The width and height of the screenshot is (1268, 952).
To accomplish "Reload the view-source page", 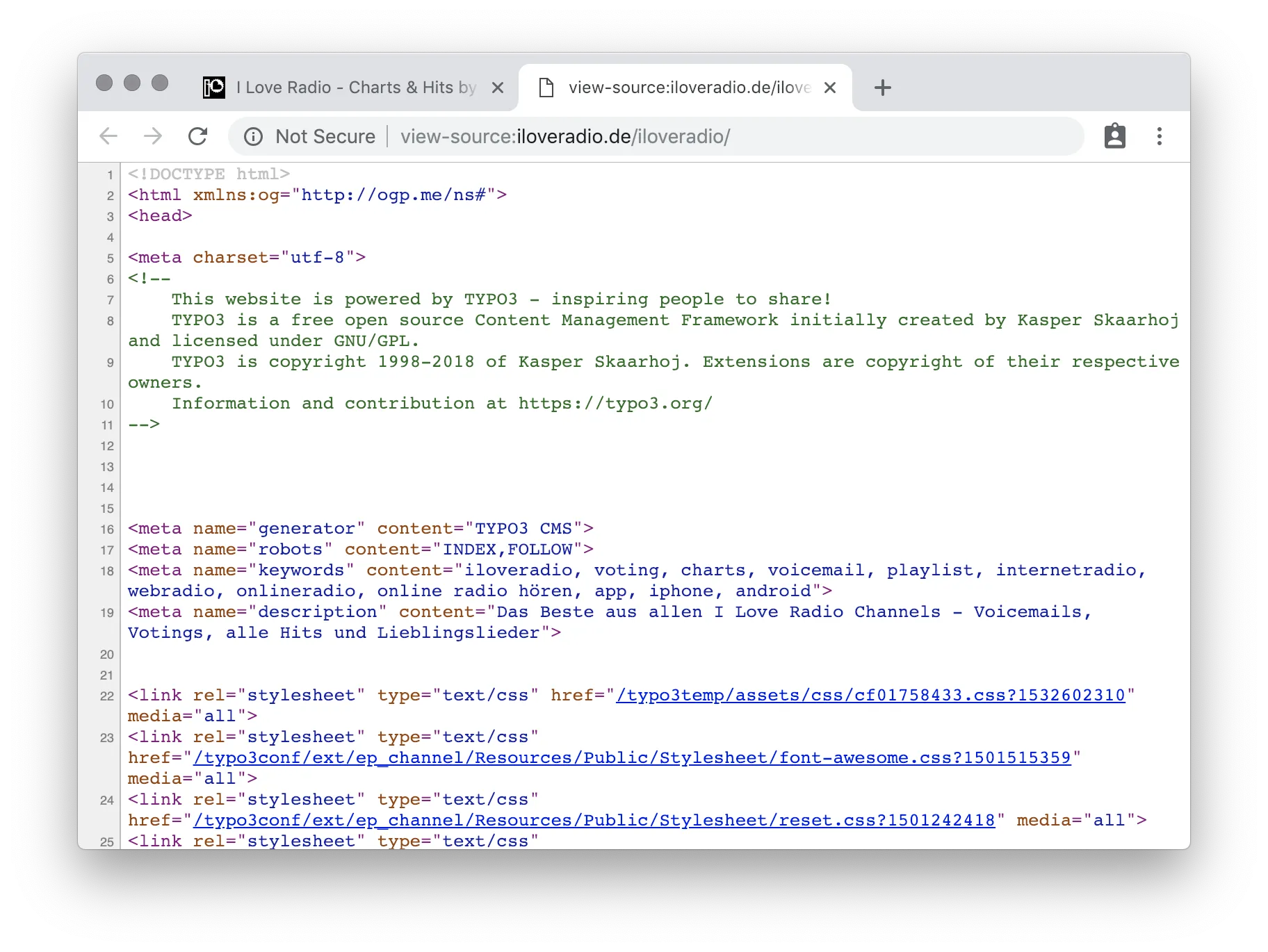I will point(198,136).
